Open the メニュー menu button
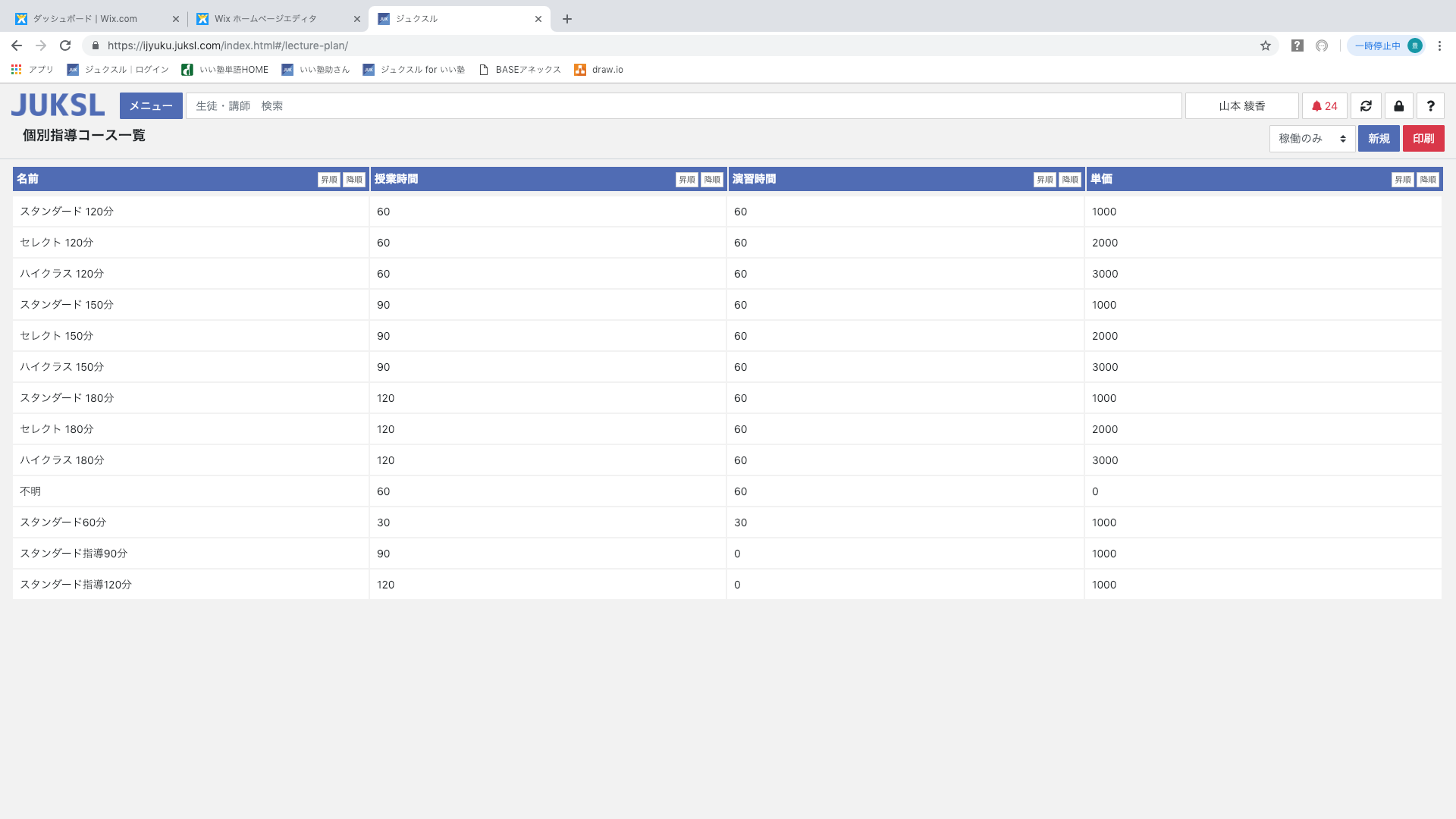The image size is (1456, 819). coord(151,106)
